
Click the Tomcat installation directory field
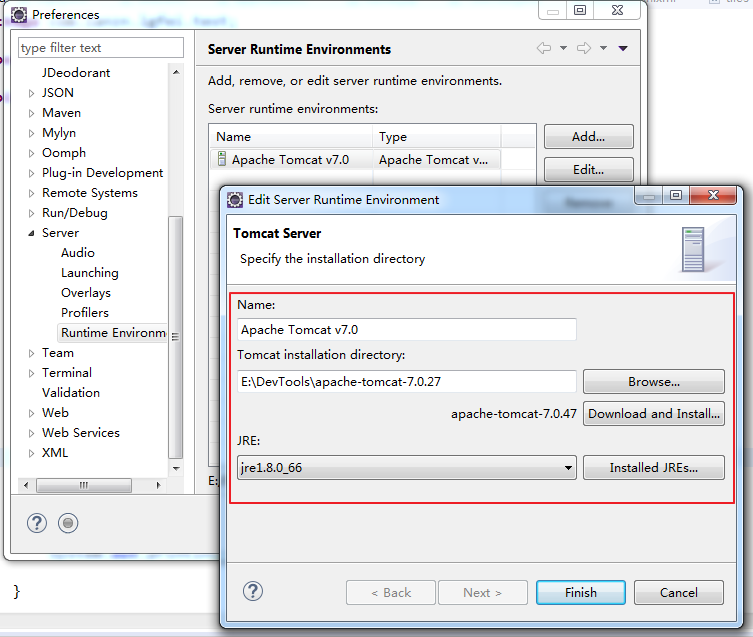[407, 381]
